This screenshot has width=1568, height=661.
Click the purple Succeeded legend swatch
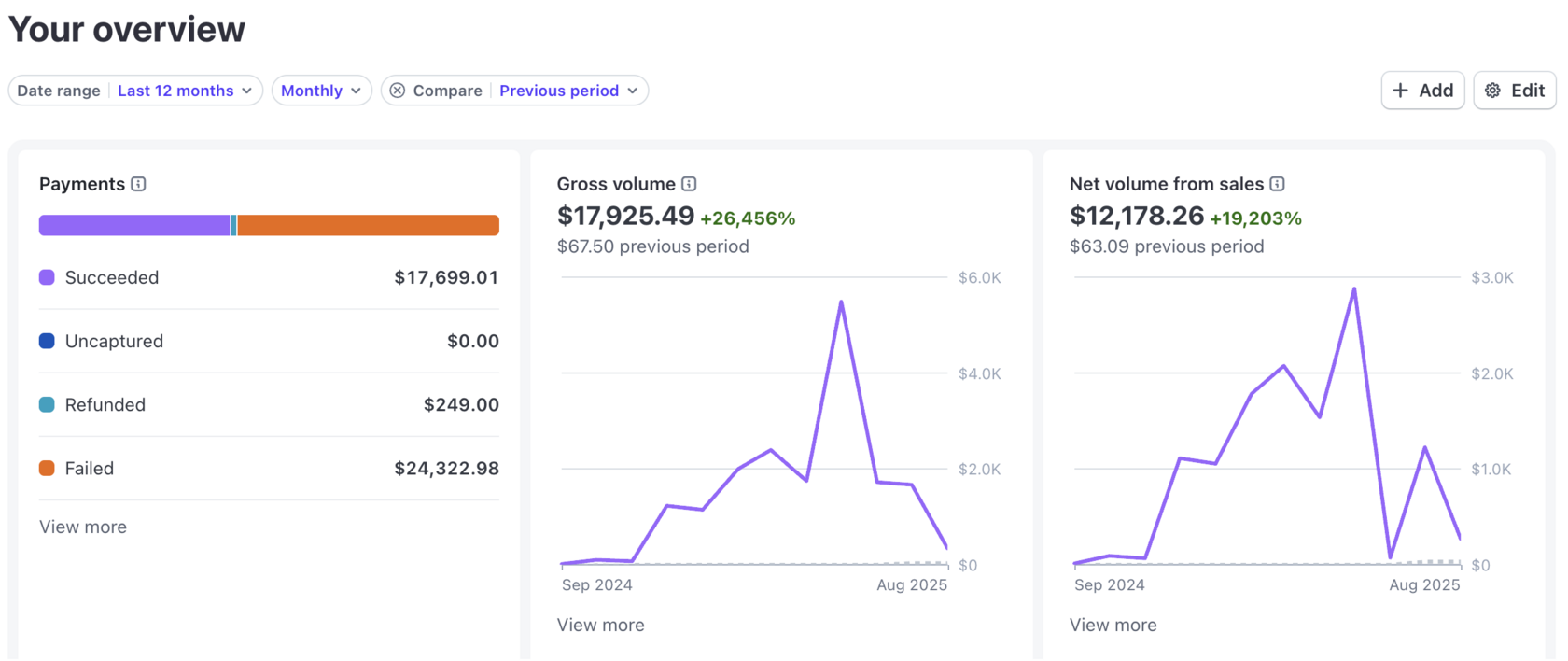(47, 277)
